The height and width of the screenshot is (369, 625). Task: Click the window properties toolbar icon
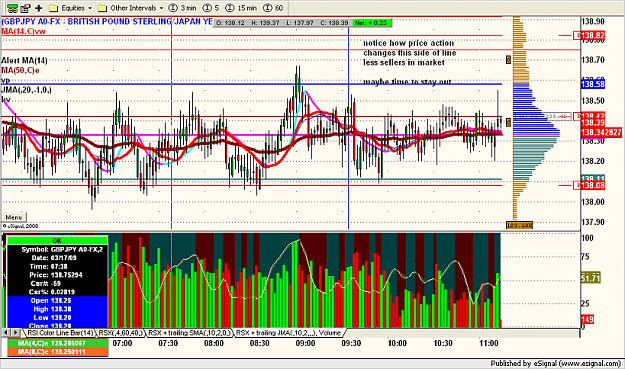25,8
